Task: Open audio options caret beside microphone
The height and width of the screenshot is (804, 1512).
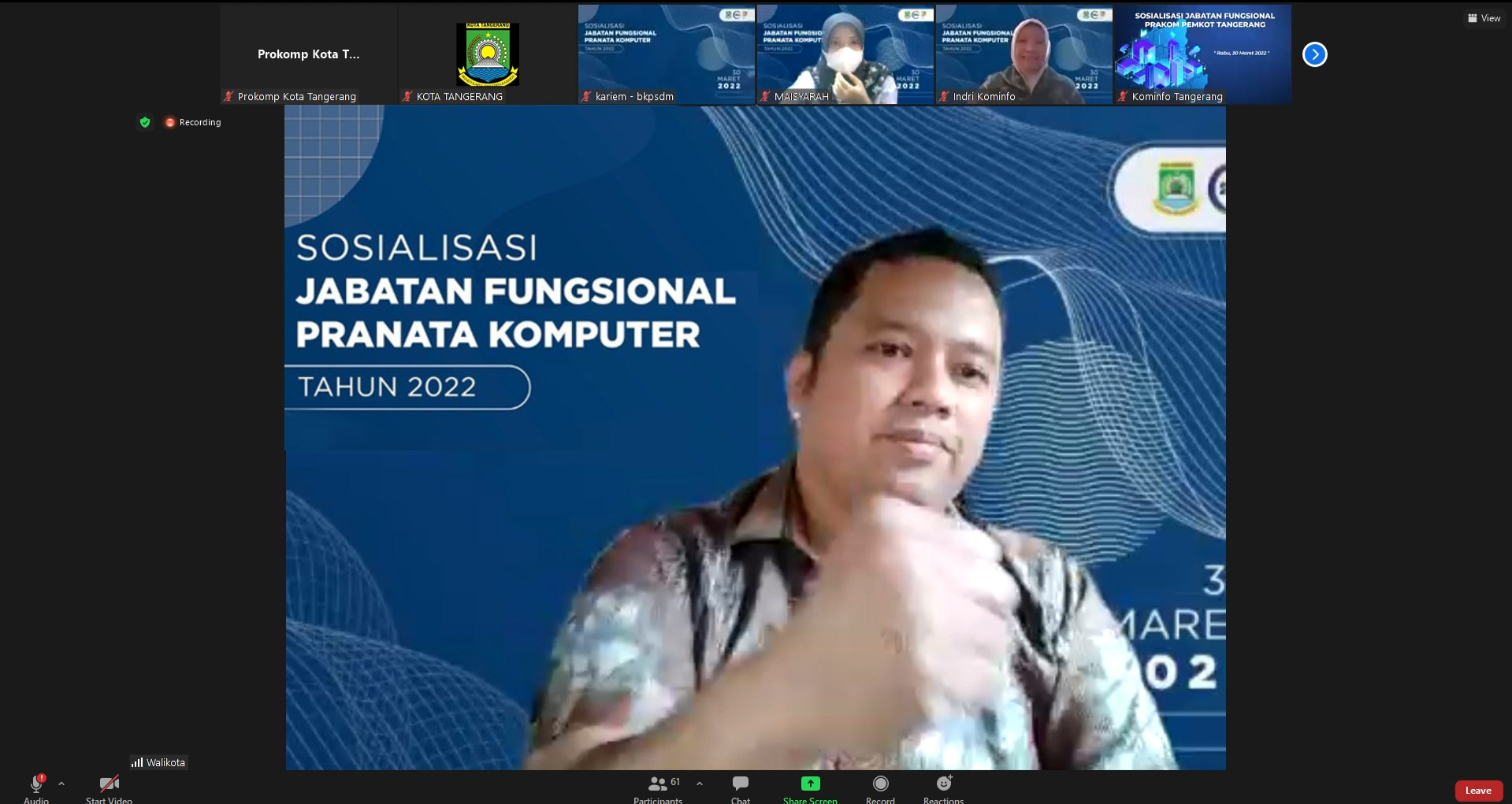Action: (x=61, y=784)
